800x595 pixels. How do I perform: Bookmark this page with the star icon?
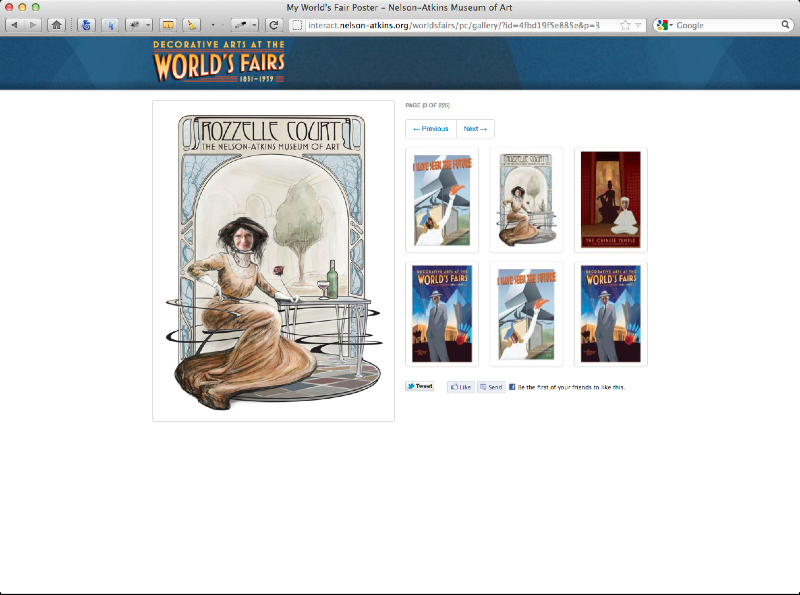[x=625, y=25]
